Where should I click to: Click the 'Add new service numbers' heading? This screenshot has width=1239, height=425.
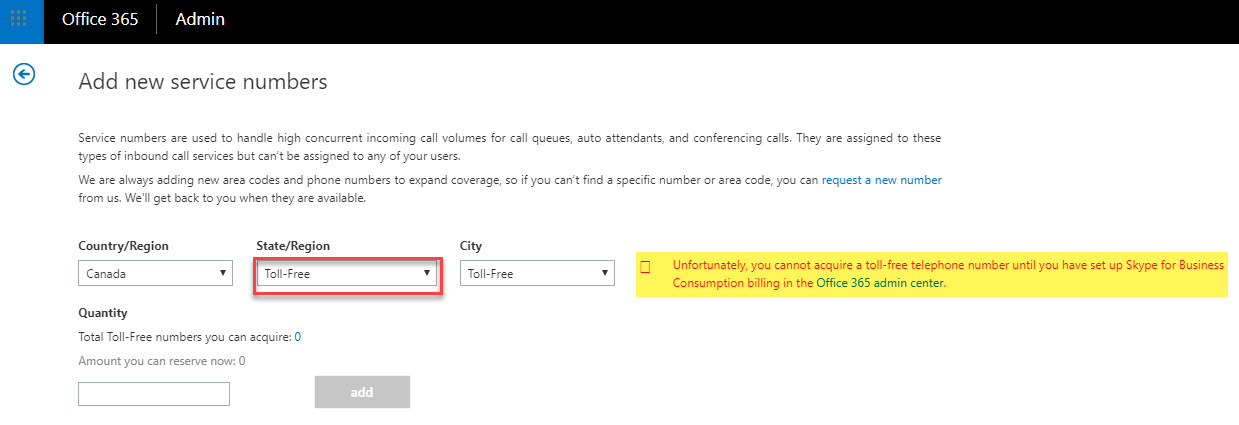click(203, 82)
